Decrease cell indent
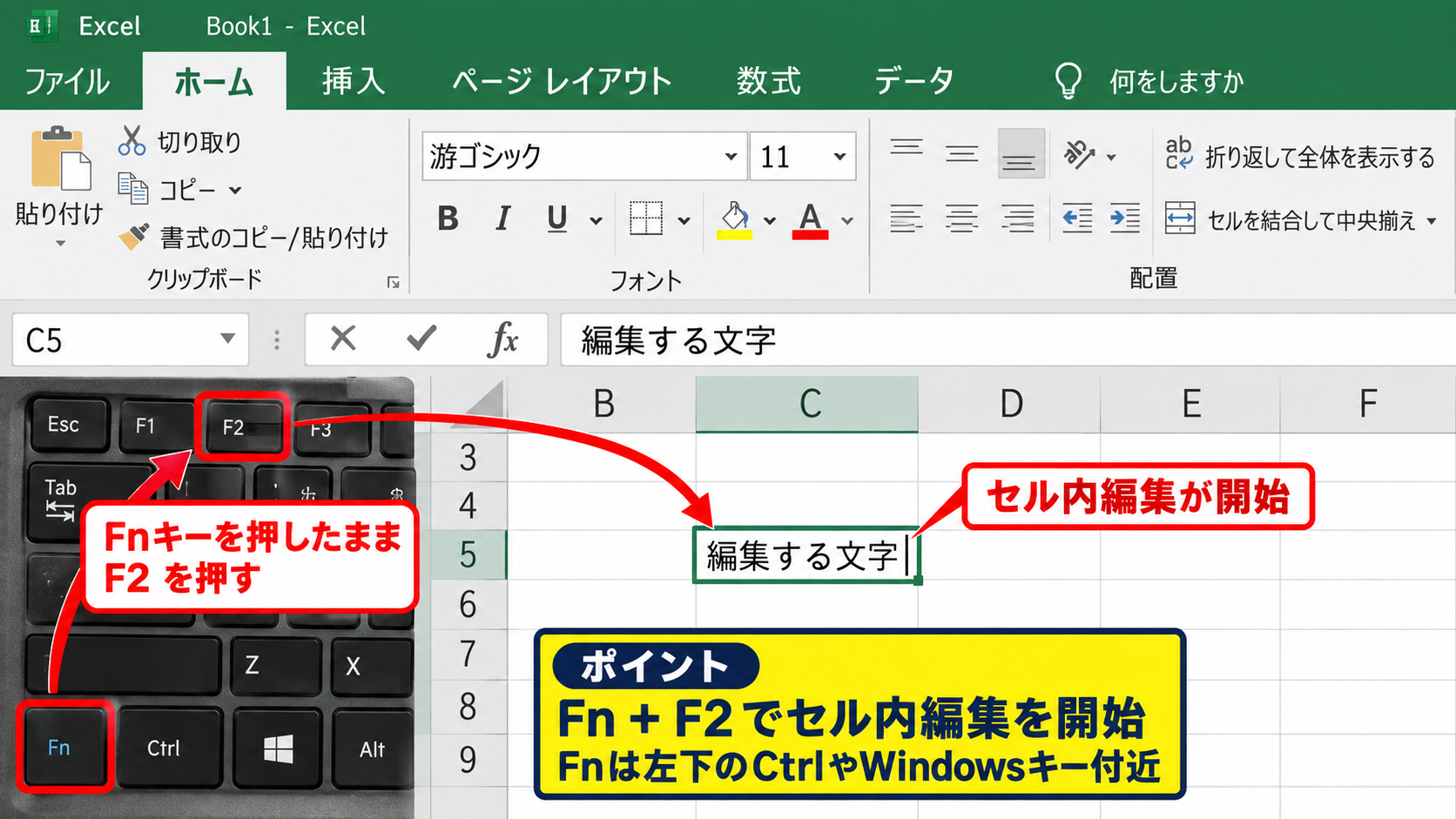Image resolution: width=1456 pixels, height=819 pixels. point(1077,218)
